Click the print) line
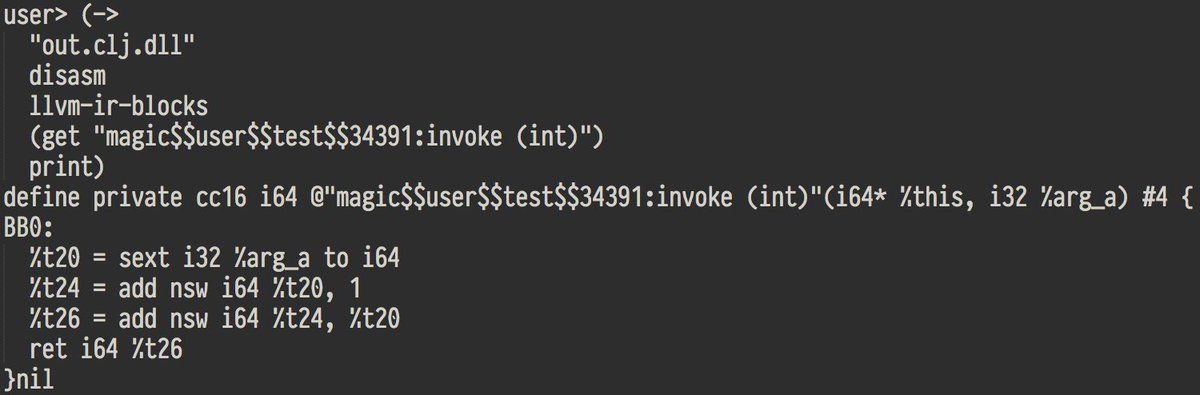1200x395 pixels. (68, 165)
